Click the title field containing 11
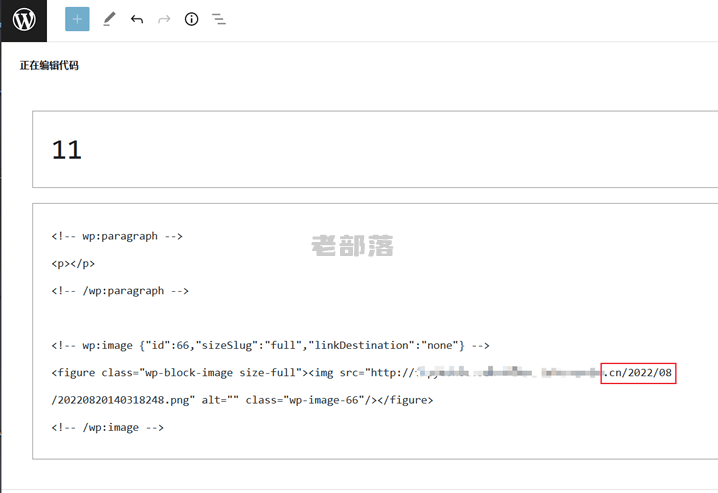The width and height of the screenshot is (718, 493). coord(375,149)
